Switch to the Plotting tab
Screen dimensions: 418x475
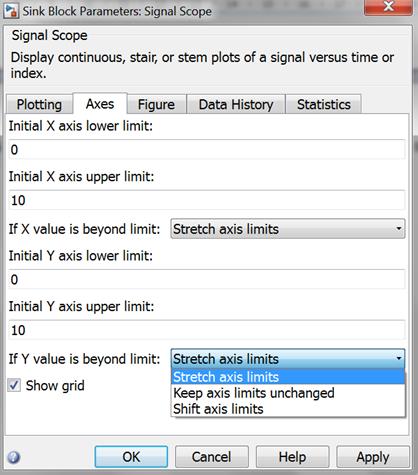[39, 104]
